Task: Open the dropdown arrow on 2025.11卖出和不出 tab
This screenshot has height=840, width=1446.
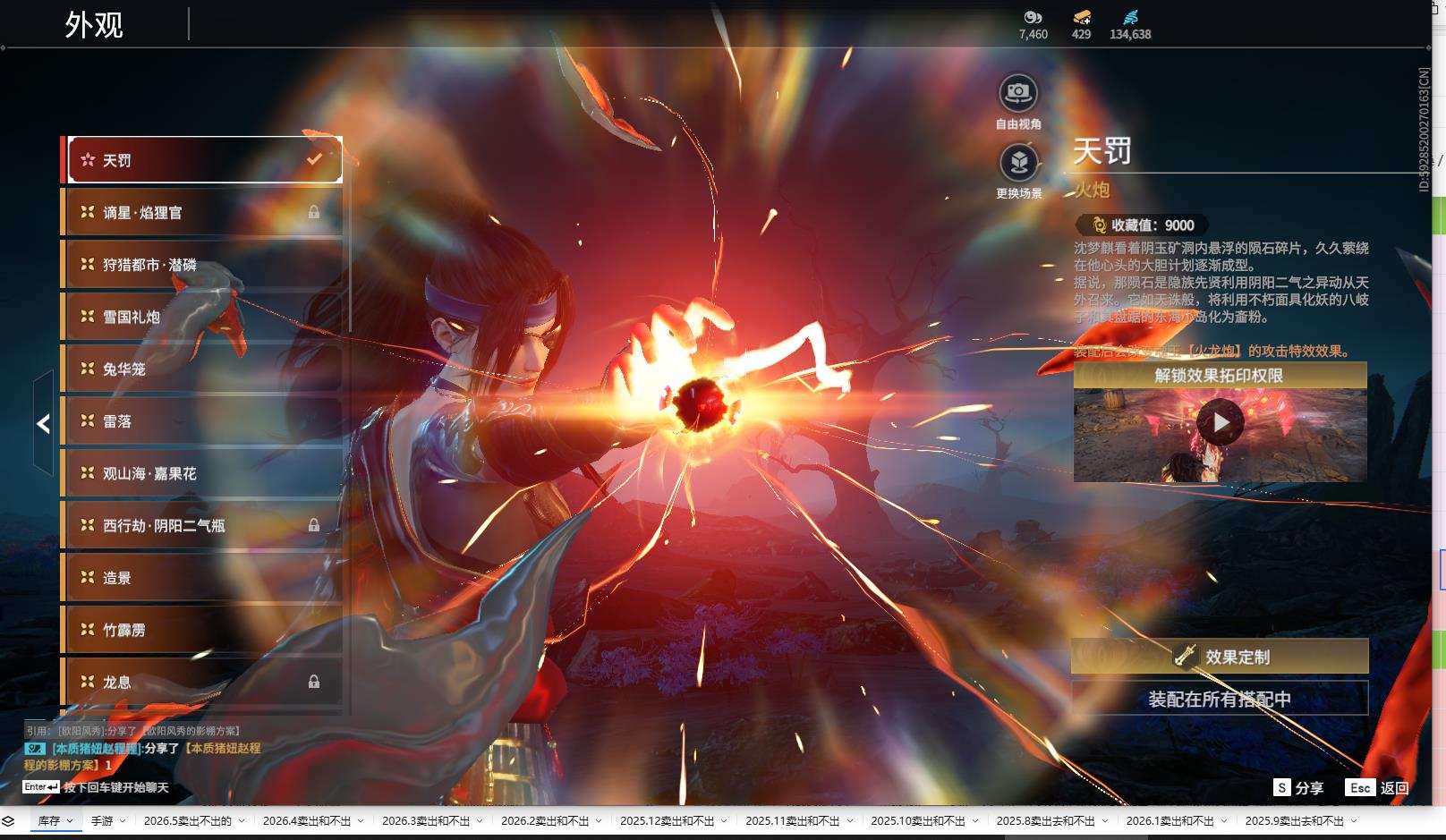Action: [x=850, y=821]
